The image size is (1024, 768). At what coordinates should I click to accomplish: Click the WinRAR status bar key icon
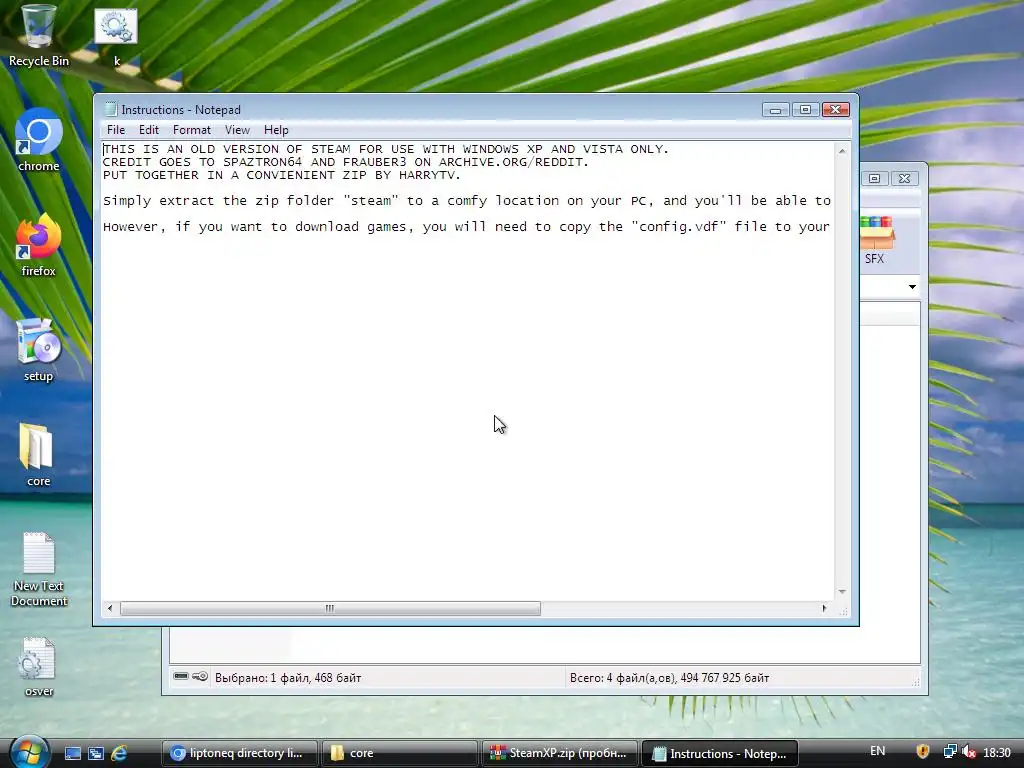click(200, 677)
